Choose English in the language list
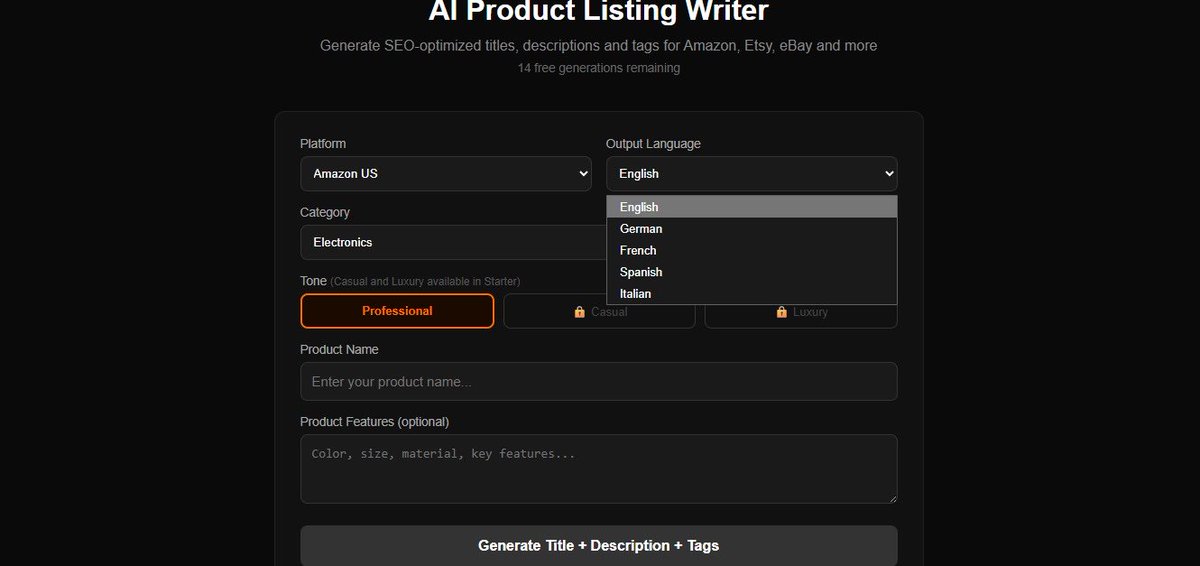The height and width of the screenshot is (566, 1200). [751, 207]
